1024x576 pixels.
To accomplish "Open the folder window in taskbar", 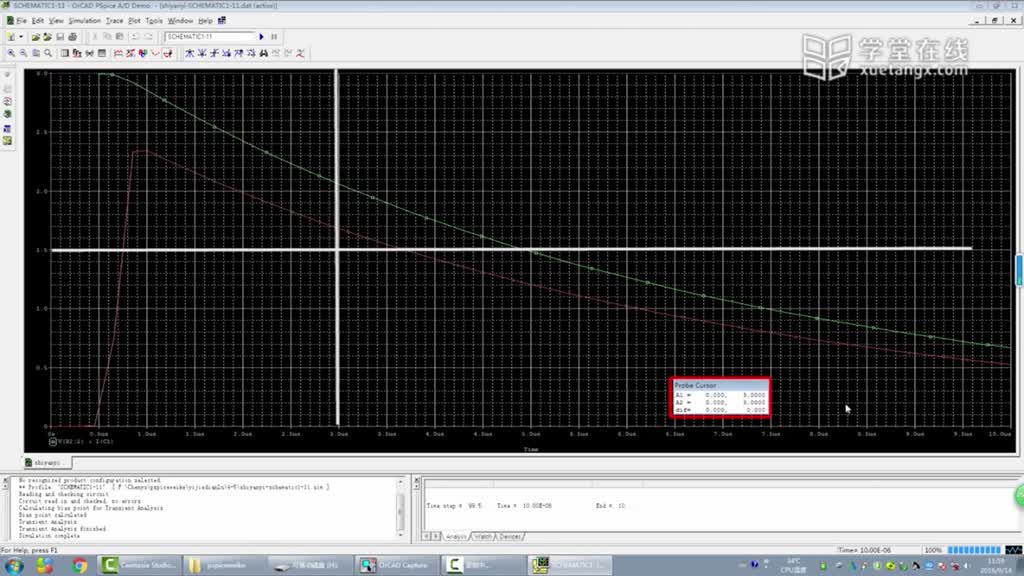I will 225,566.
